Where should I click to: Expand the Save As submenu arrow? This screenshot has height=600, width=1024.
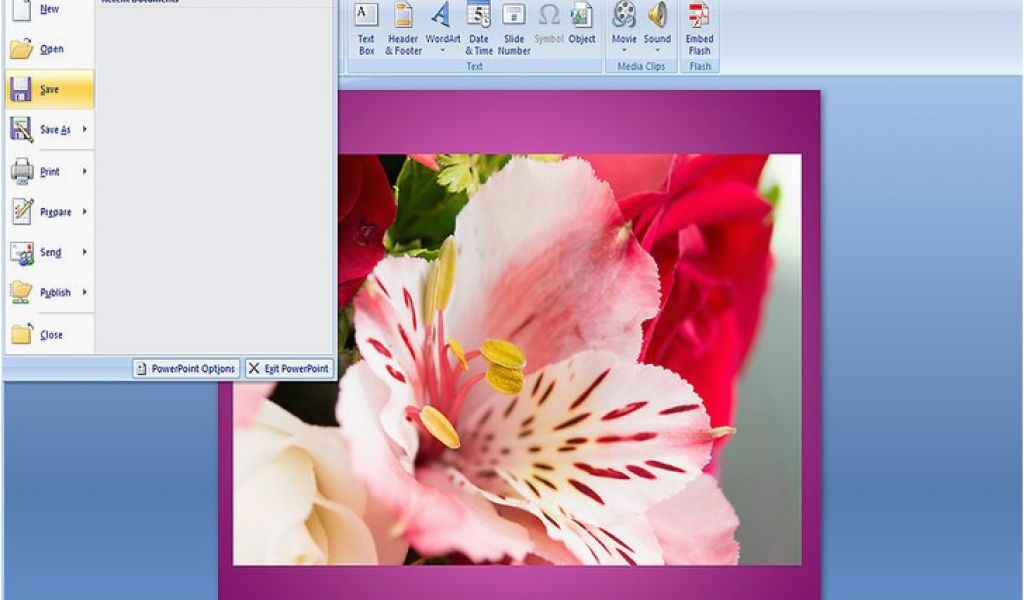click(x=85, y=129)
